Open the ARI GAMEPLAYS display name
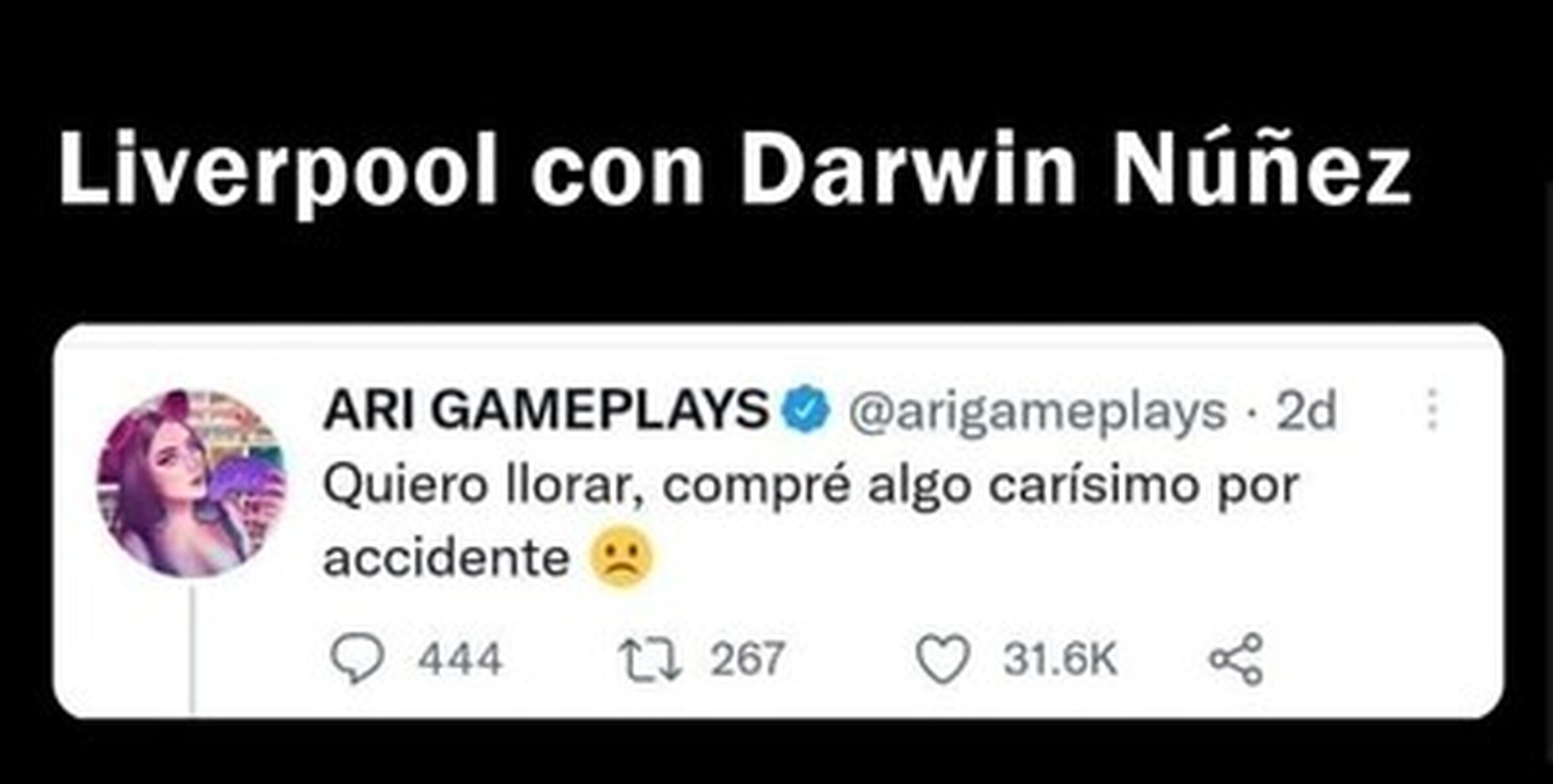 click(x=546, y=410)
